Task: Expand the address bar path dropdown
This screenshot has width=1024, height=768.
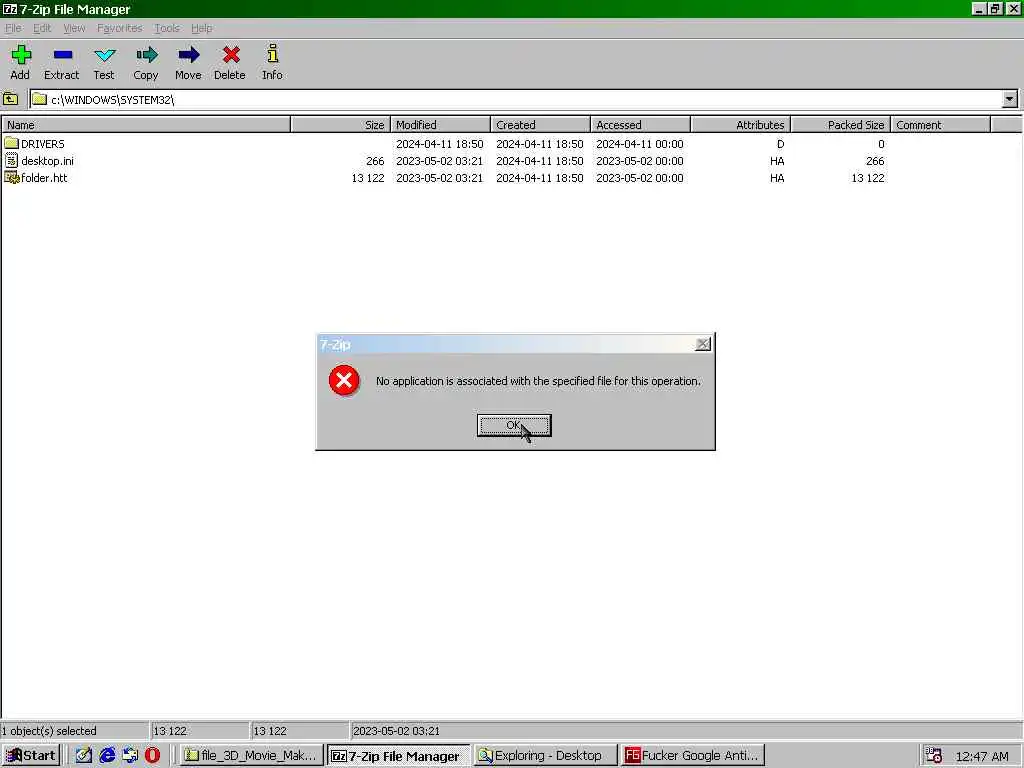Action: tap(1010, 99)
